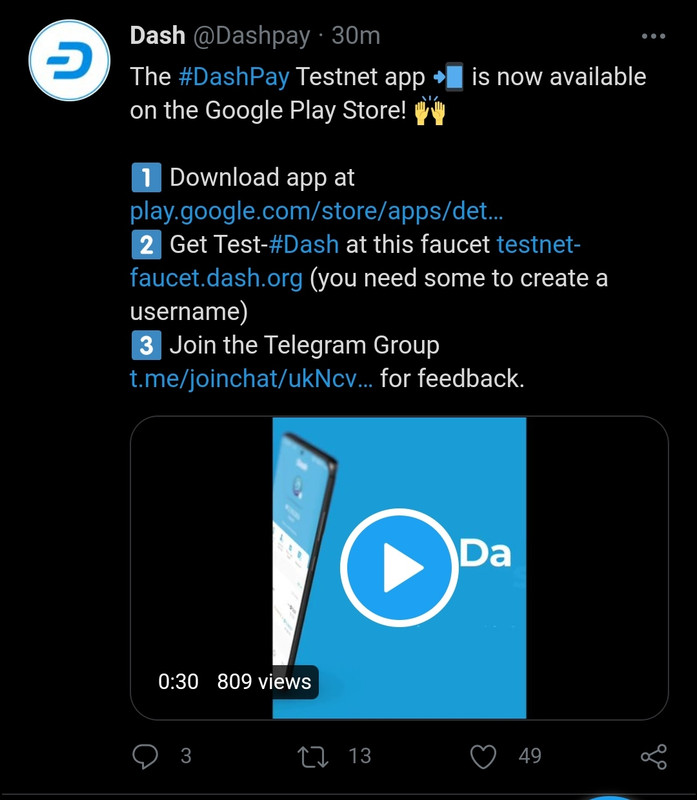The width and height of the screenshot is (697, 800).
Task: Click the 809 views label on video
Action: point(264,682)
